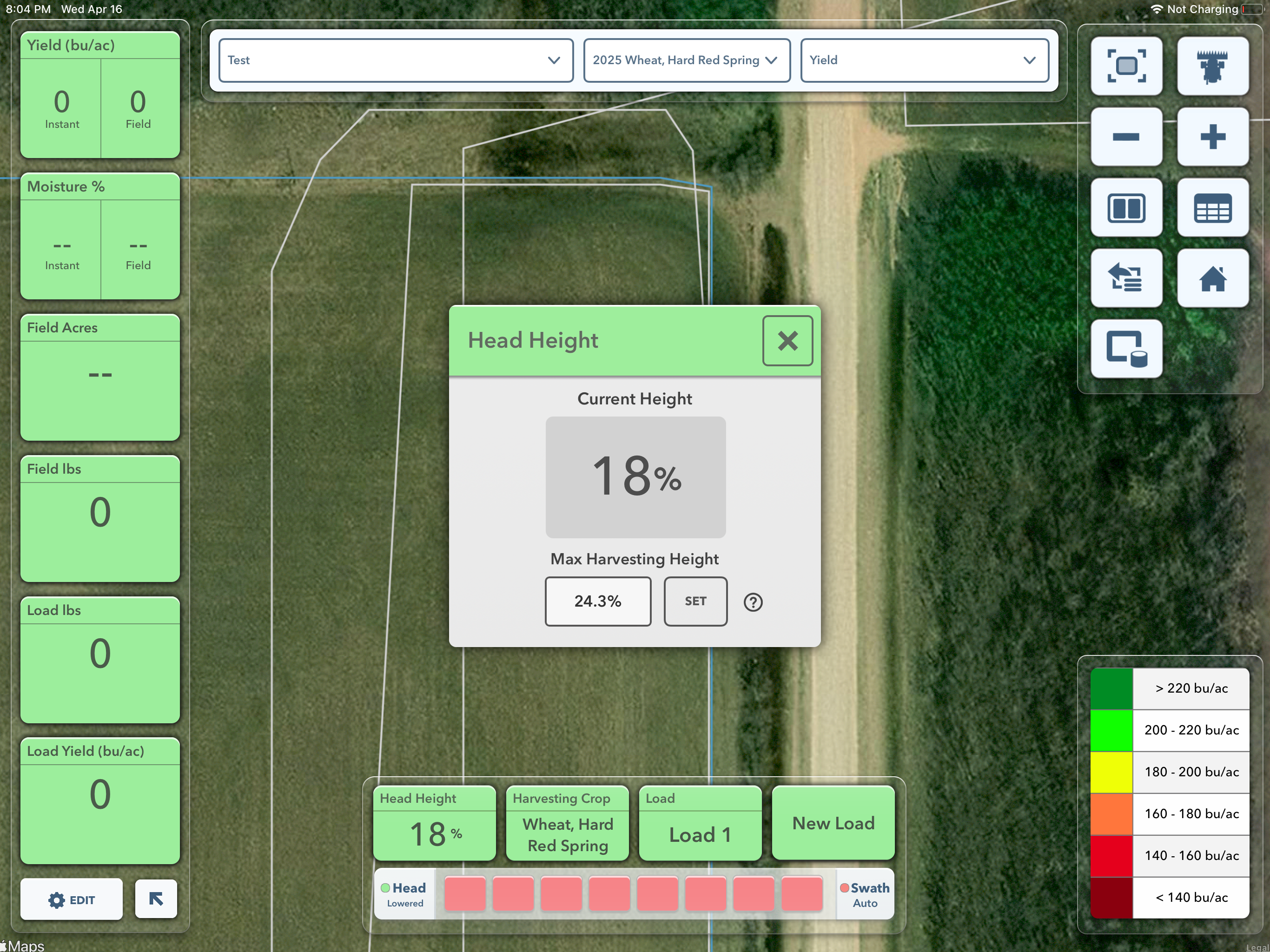
Task: Tap the New Load button
Action: coord(833,823)
